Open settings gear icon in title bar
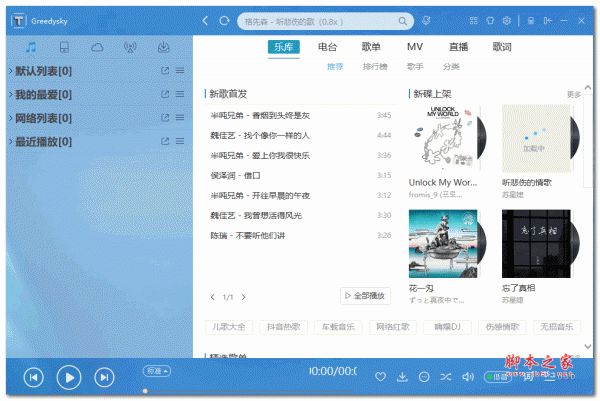The height and width of the screenshot is (401, 600). click(507, 21)
